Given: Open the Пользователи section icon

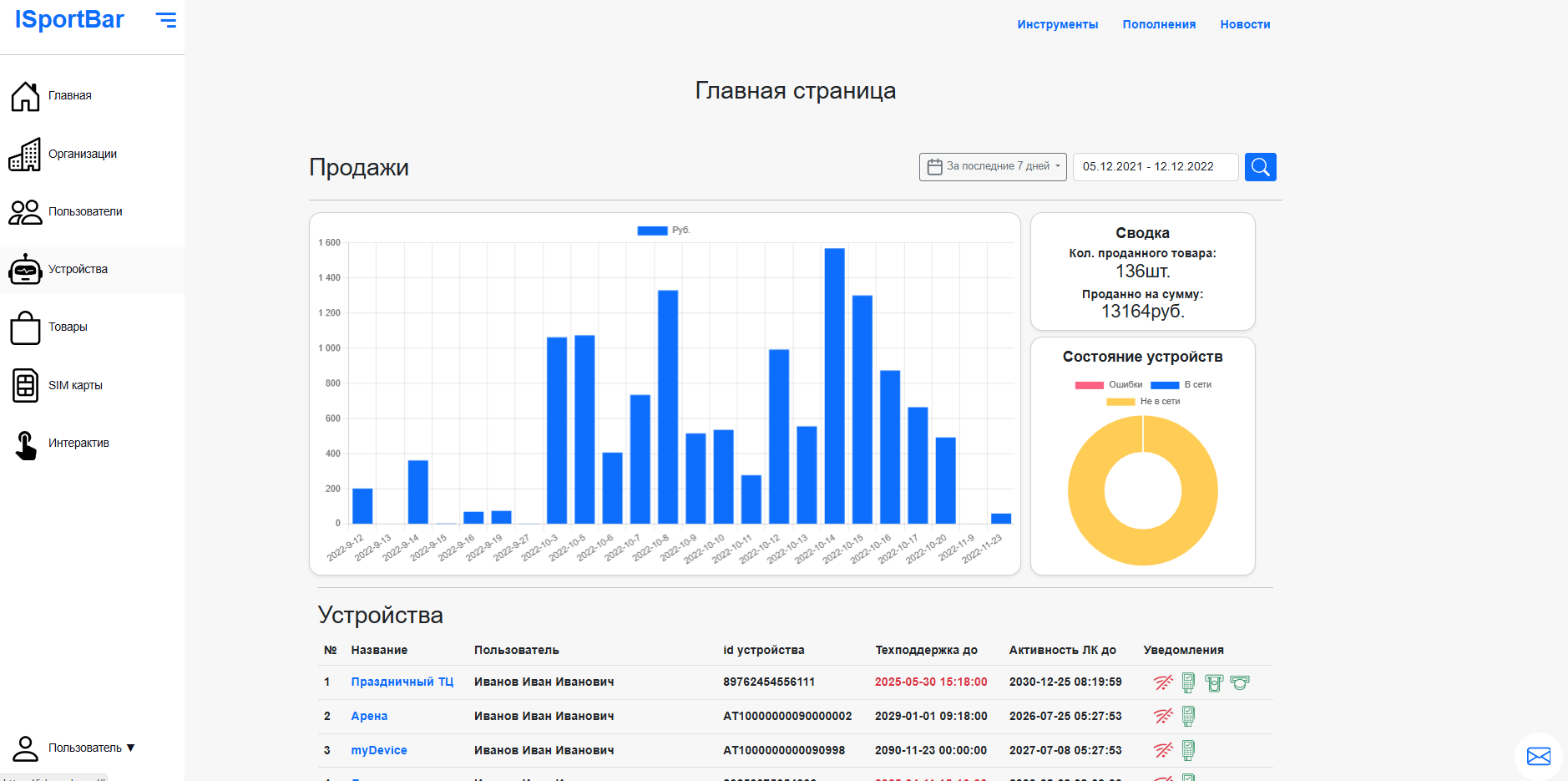Looking at the screenshot, I should click(x=25, y=212).
